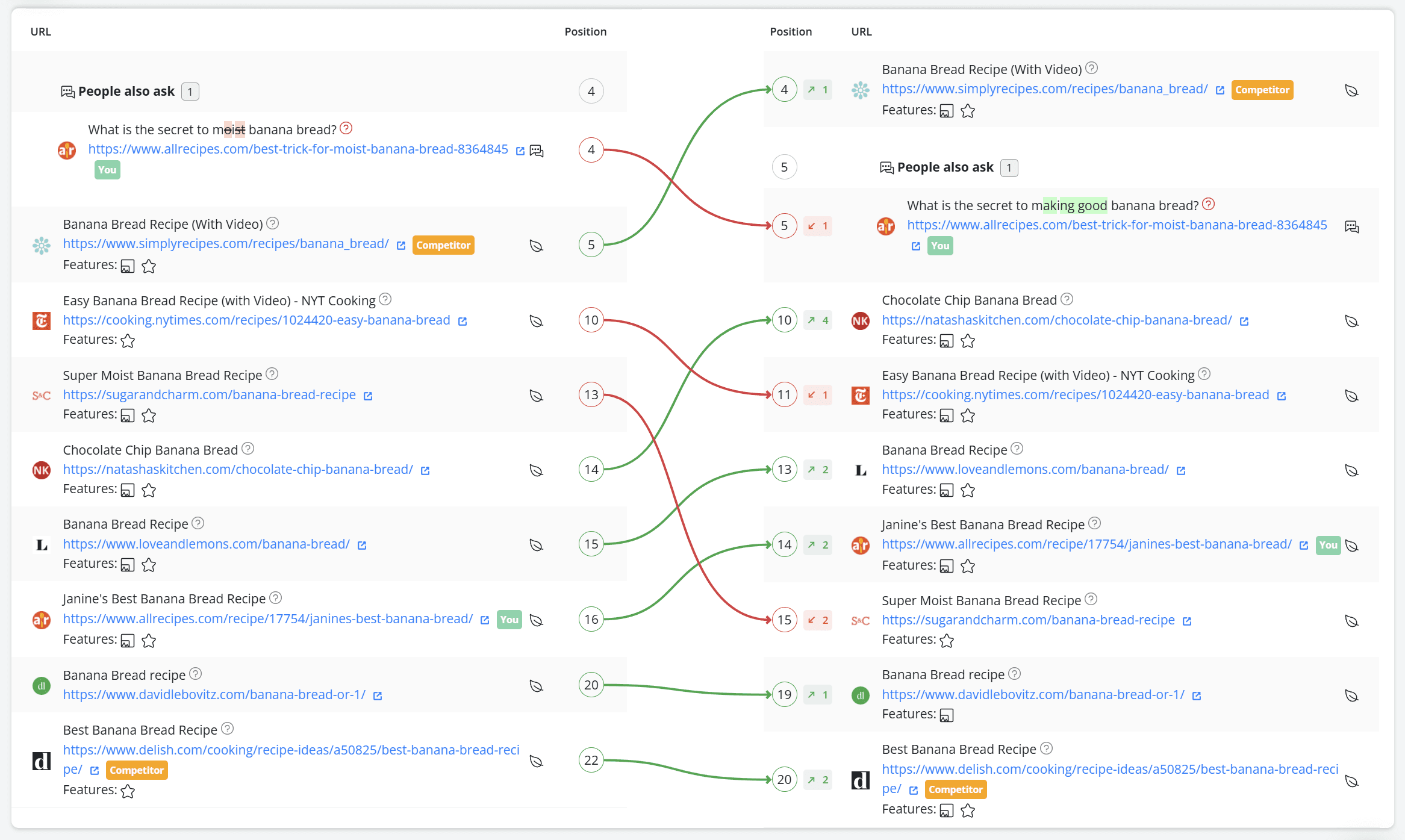Screen dimensions: 1405x840
Task: Click star feature icon in left NYT Cooking row
Action: (128, 341)
